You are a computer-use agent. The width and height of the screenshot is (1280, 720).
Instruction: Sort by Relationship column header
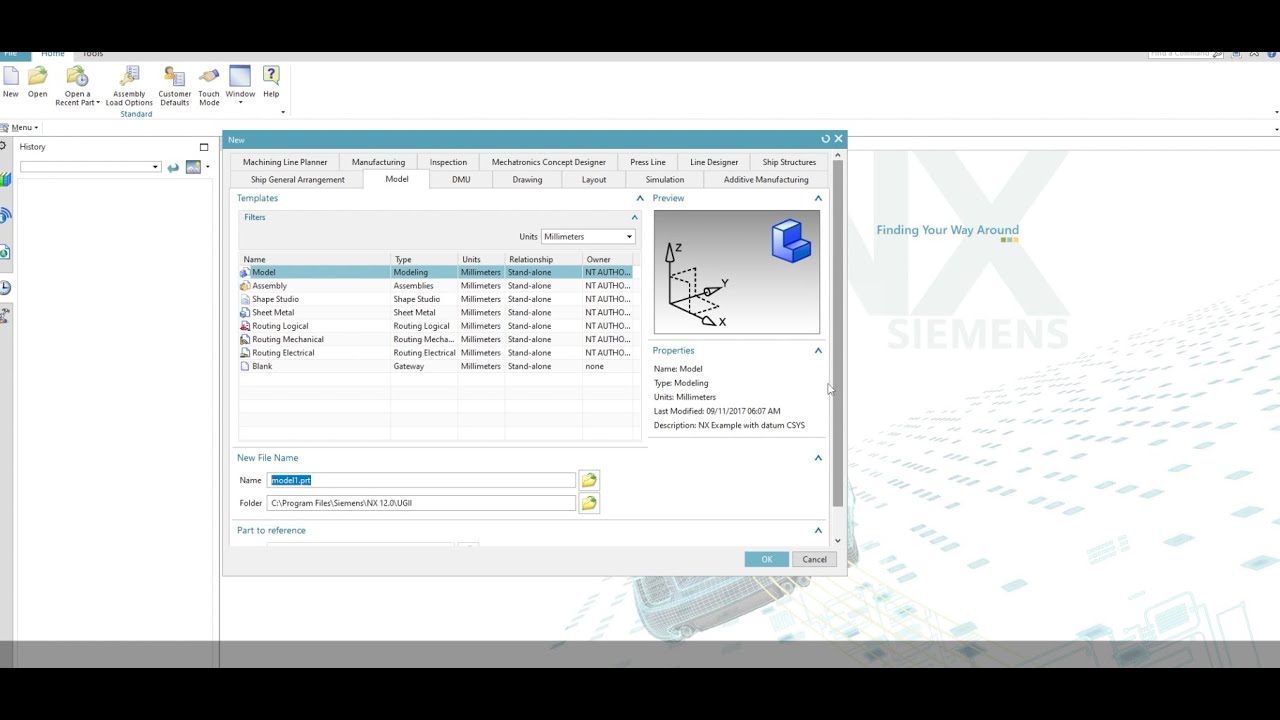point(543,259)
